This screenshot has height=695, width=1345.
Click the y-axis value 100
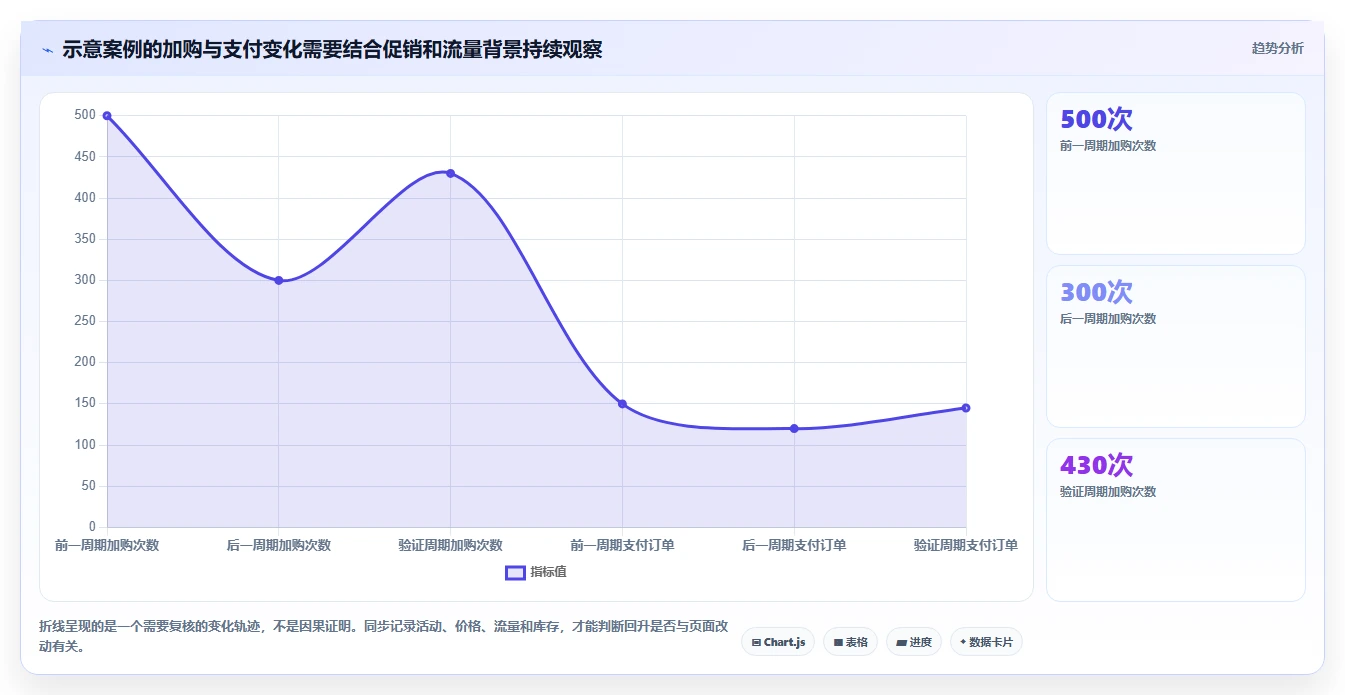(85, 444)
